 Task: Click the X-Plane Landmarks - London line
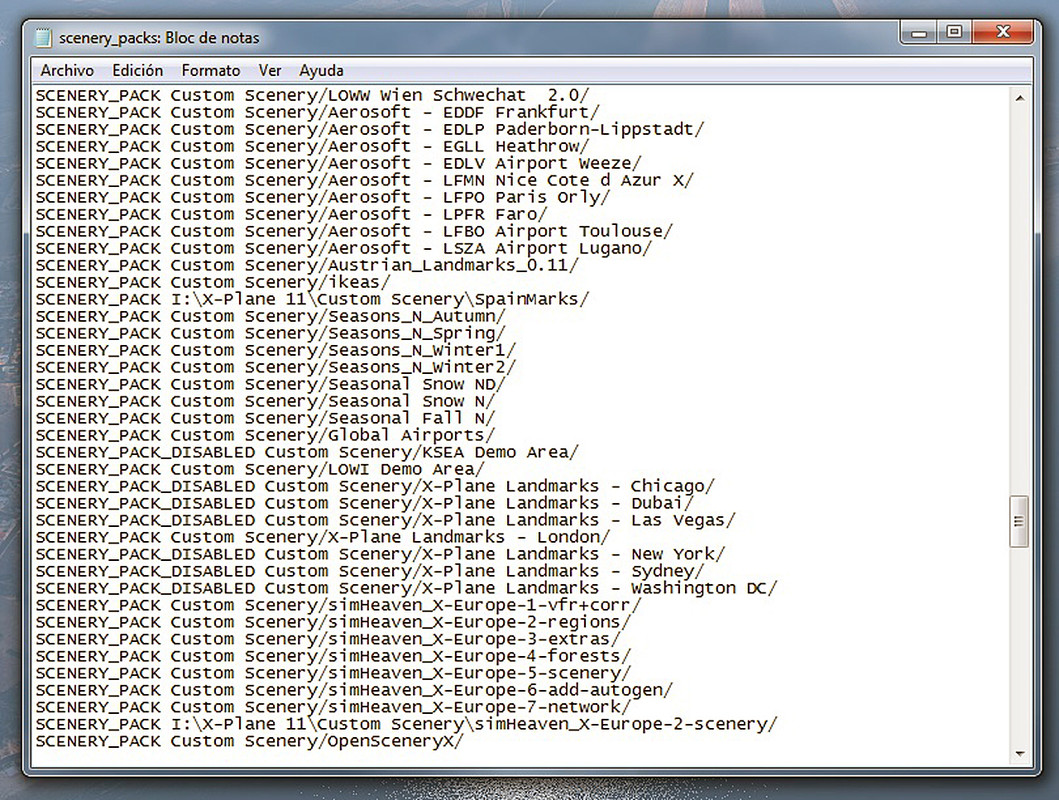coord(323,537)
